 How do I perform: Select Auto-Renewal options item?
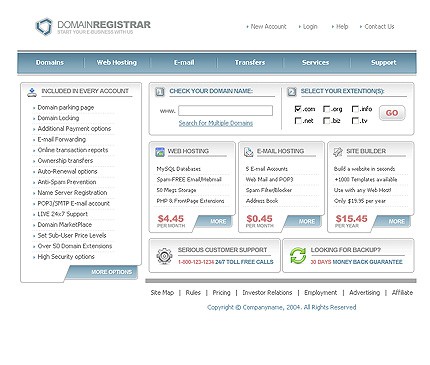pyautogui.click(x=67, y=171)
